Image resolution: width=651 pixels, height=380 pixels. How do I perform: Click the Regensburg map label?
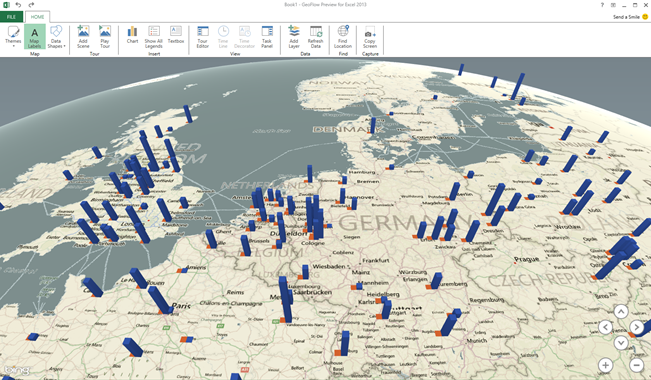pyautogui.click(x=486, y=300)
